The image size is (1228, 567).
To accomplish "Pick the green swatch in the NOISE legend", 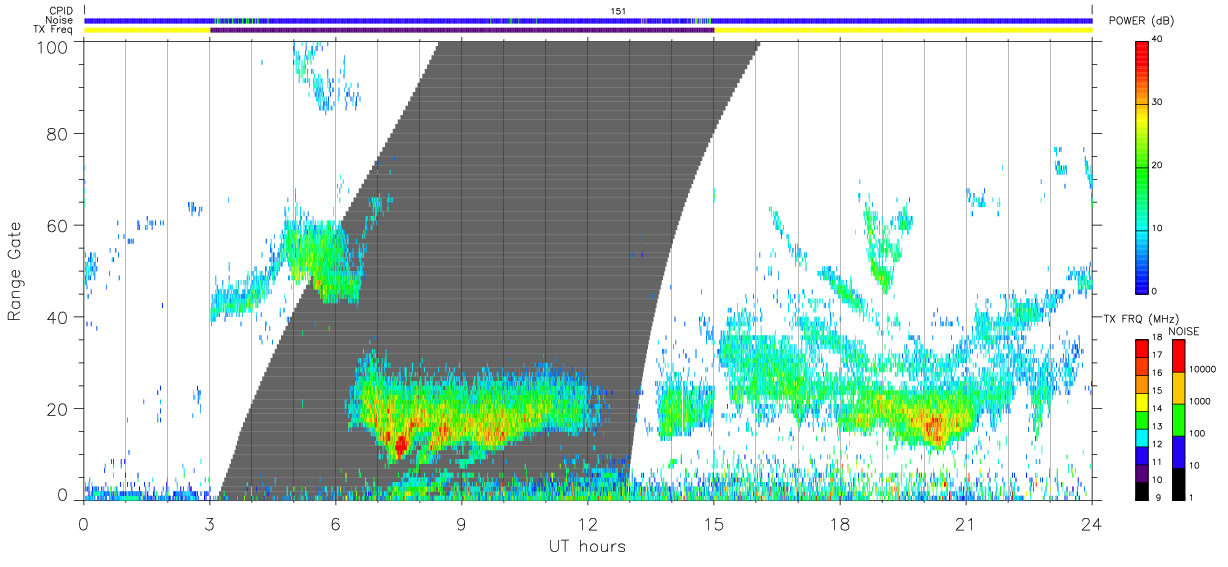I will tap(1178, 419).
